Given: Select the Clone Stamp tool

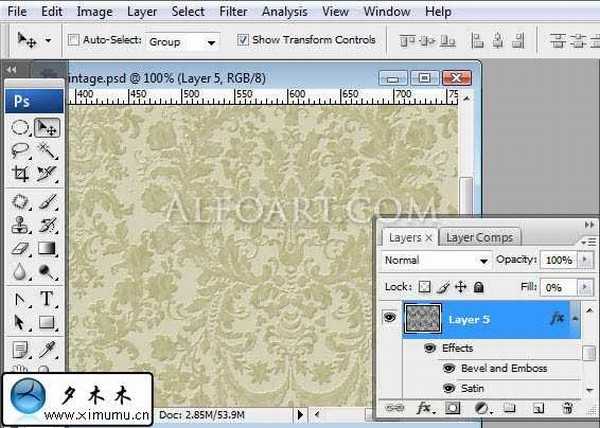Looking at the screenshot, I should (20, 224).
